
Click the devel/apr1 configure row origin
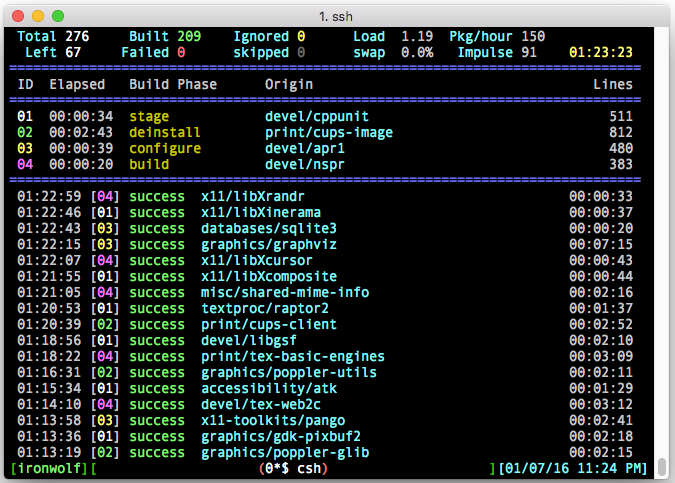click(300, 148)
